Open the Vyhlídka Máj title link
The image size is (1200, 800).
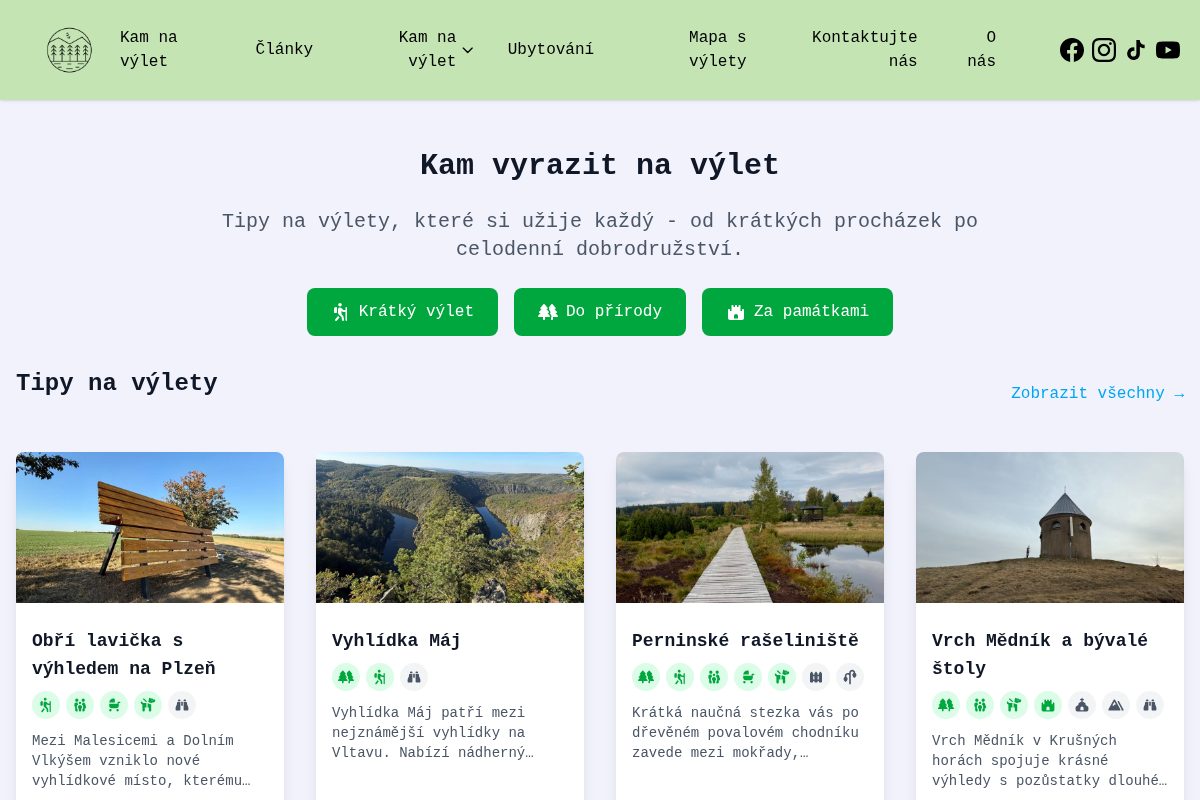point(396,641)
